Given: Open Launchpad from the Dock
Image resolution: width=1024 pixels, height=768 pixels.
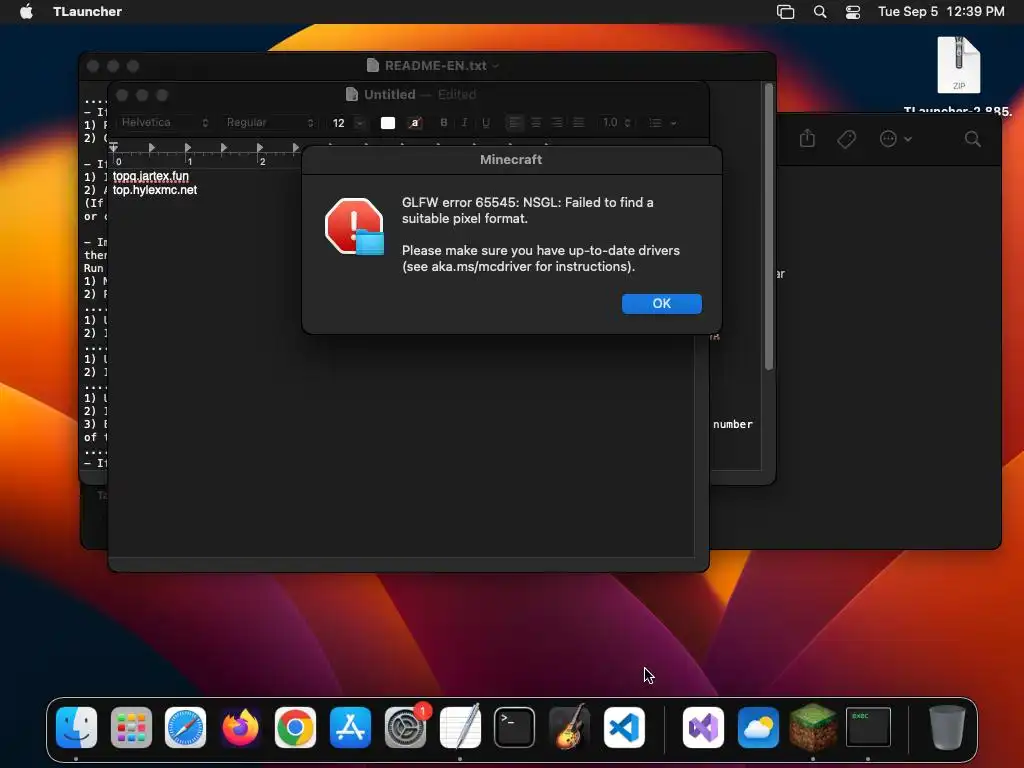Looking at the screenshot, I should click(x=131, y=727).
